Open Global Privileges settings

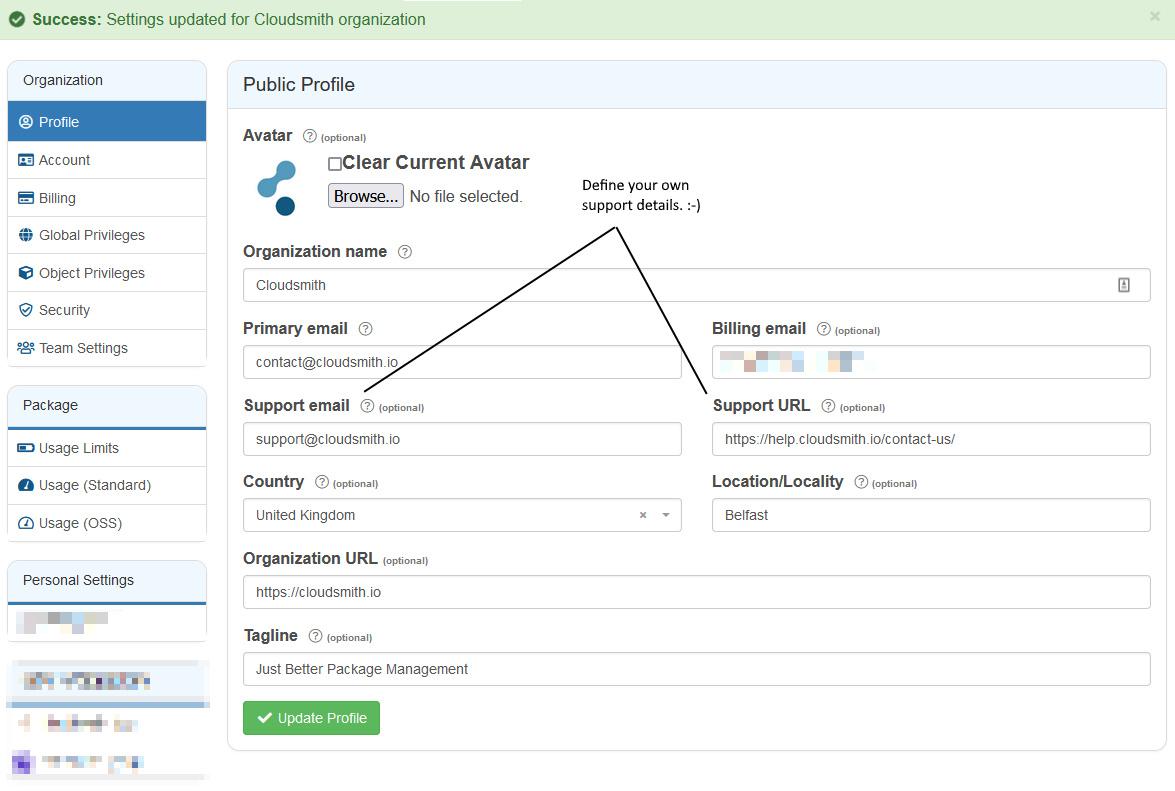(x=107, y=235)
